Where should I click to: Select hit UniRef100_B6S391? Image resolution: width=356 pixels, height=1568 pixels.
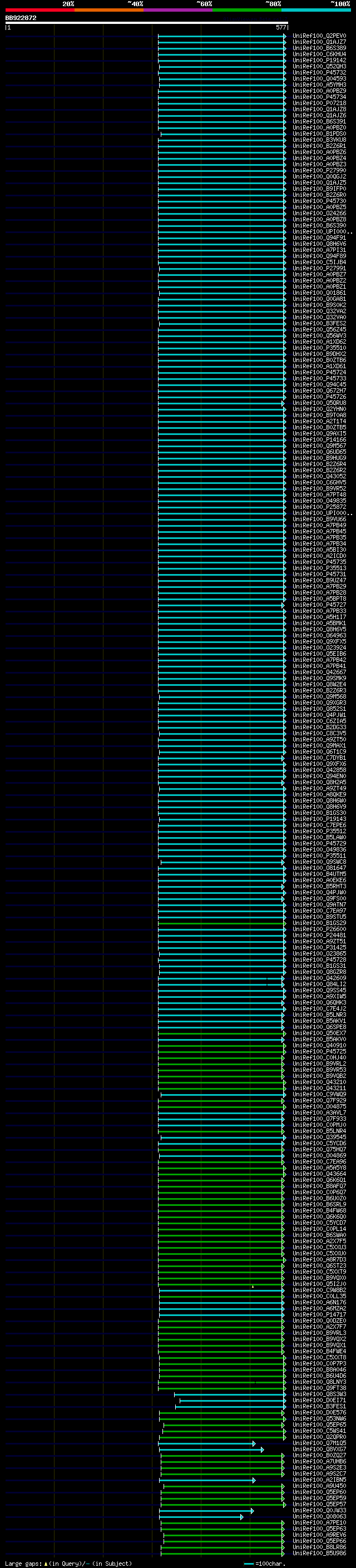(x=319, y=121)
